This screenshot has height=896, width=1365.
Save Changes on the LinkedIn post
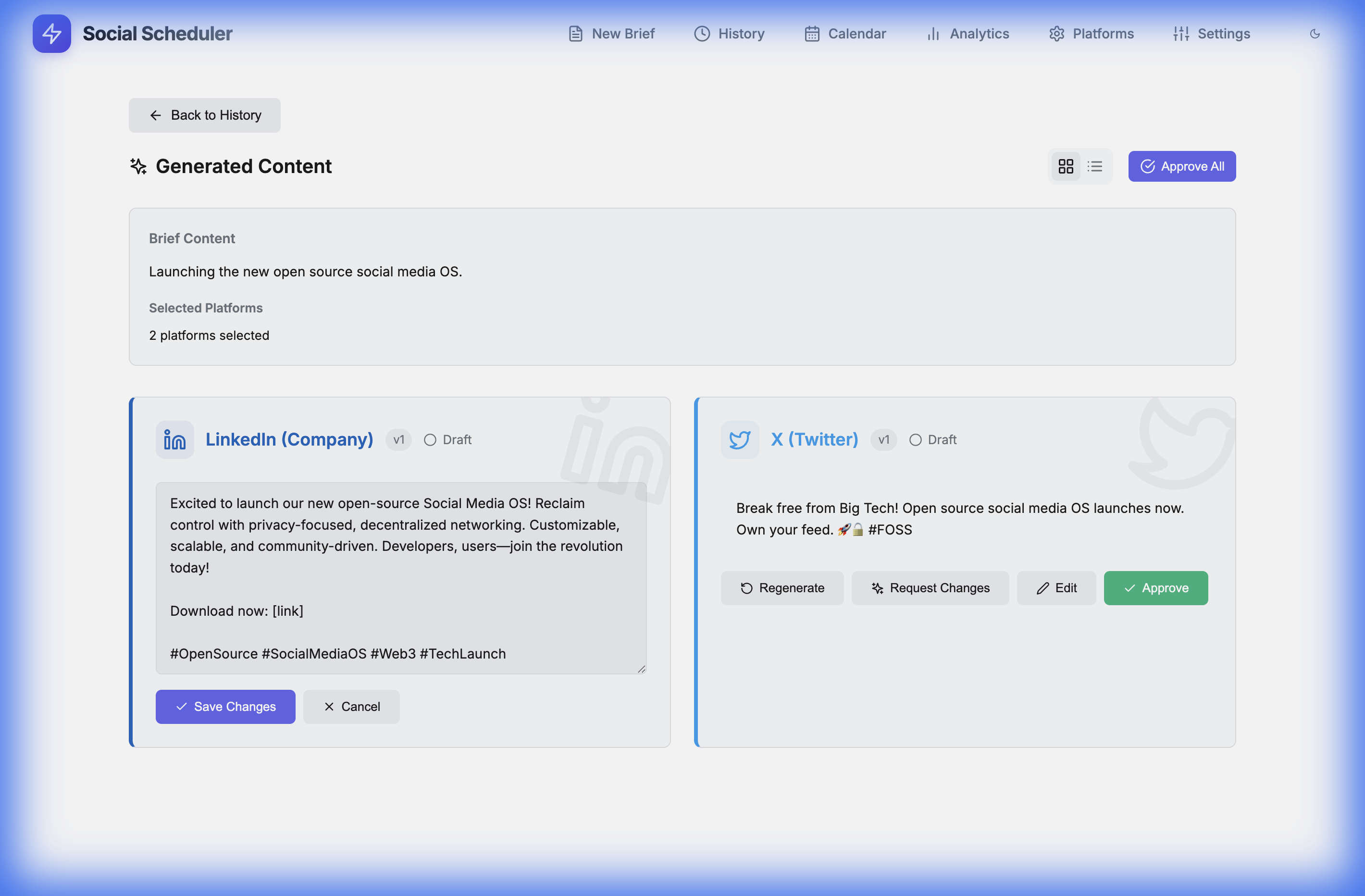click(225, 707)
